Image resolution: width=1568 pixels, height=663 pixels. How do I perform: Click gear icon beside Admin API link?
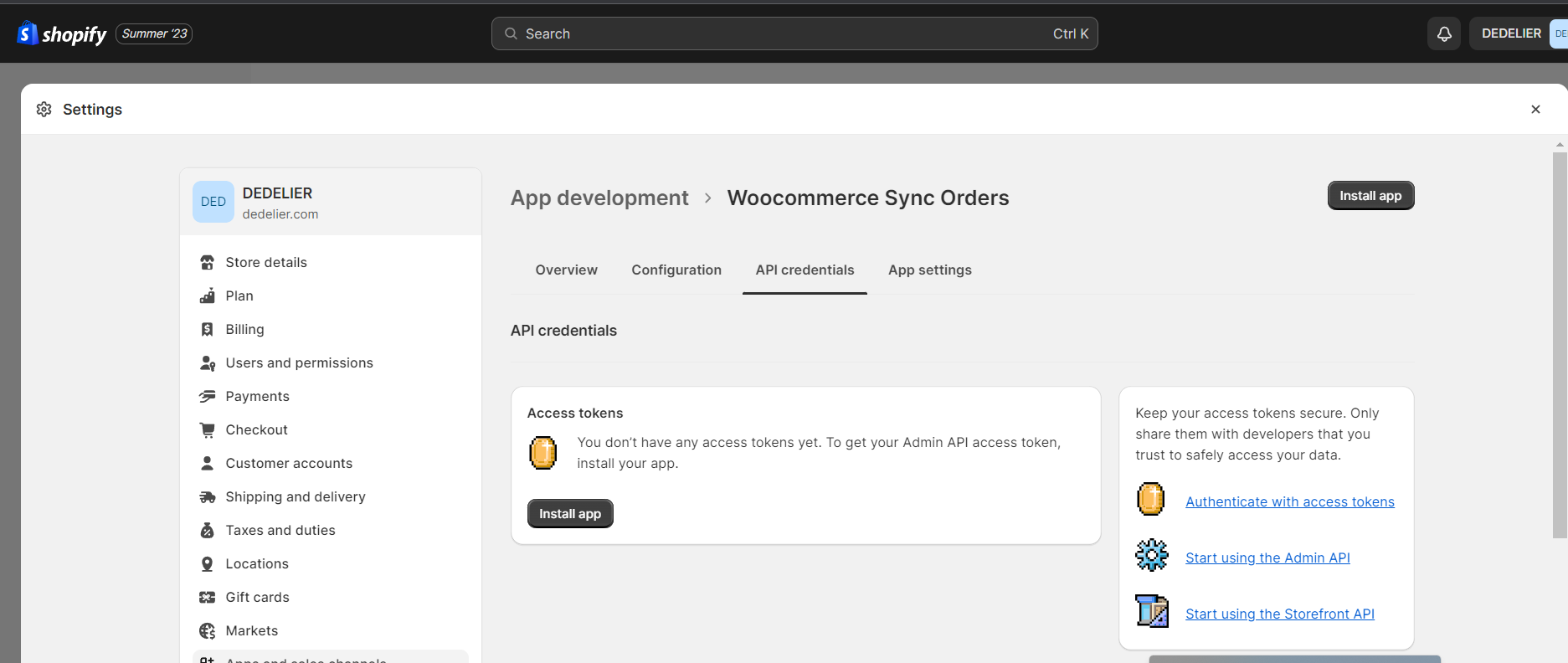[1152, 555]
